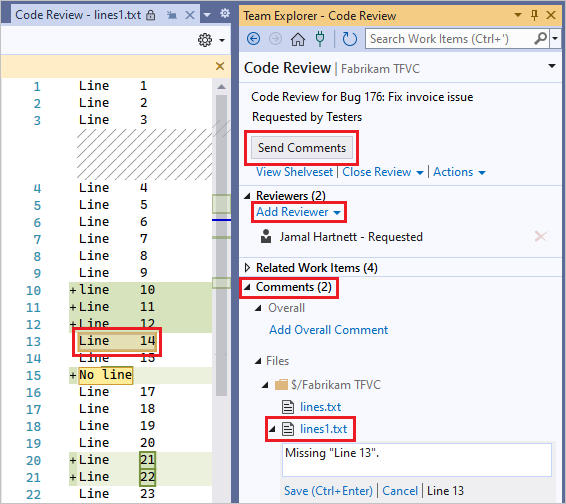Image resolution: width=566 pixels, height=504 pixels.
Task: Click the 'No line' added text
Action: coord(105,375)
